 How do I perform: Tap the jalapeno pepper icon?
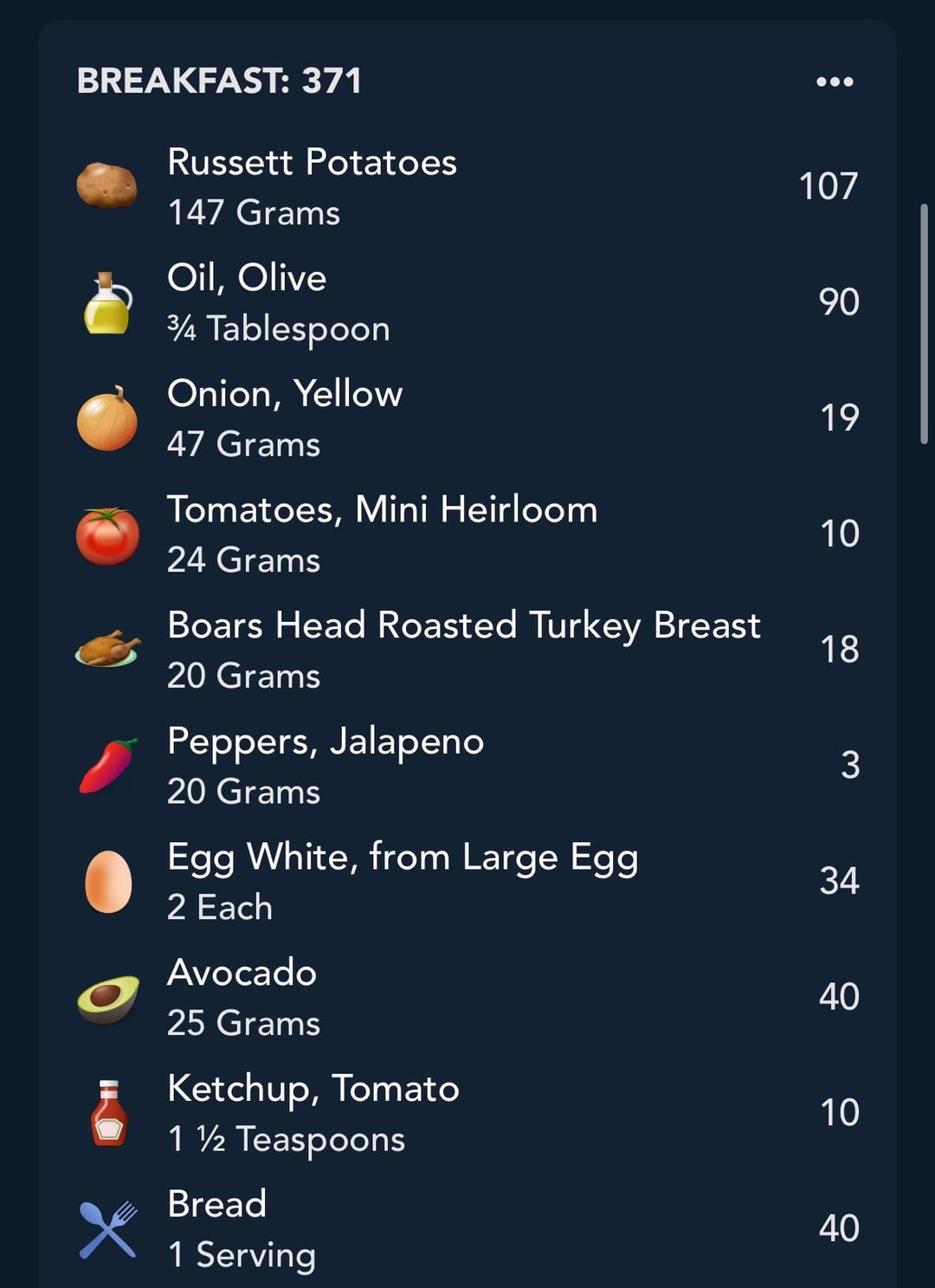coord(108,766)
